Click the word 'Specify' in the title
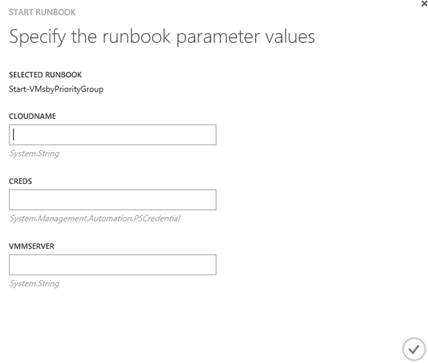This screenshot has width=428, height=363. pyautogui.click(x=37, y=37)
